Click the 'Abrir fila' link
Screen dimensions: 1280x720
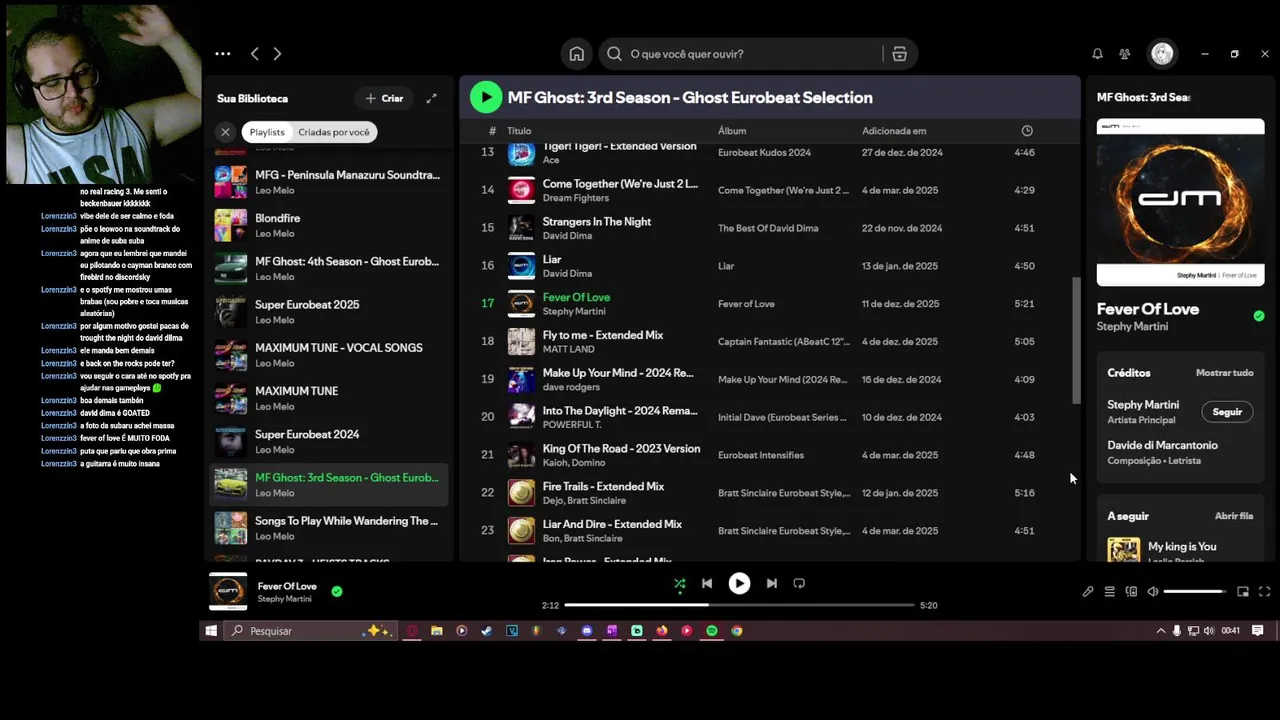pos(1234,516)
